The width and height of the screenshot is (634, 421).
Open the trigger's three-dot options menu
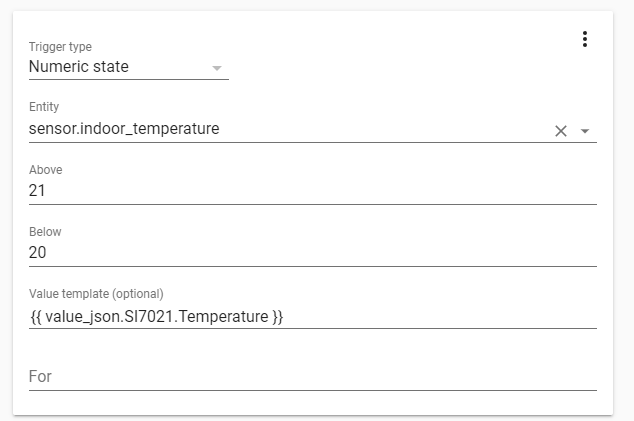click(x=585, y=39)
